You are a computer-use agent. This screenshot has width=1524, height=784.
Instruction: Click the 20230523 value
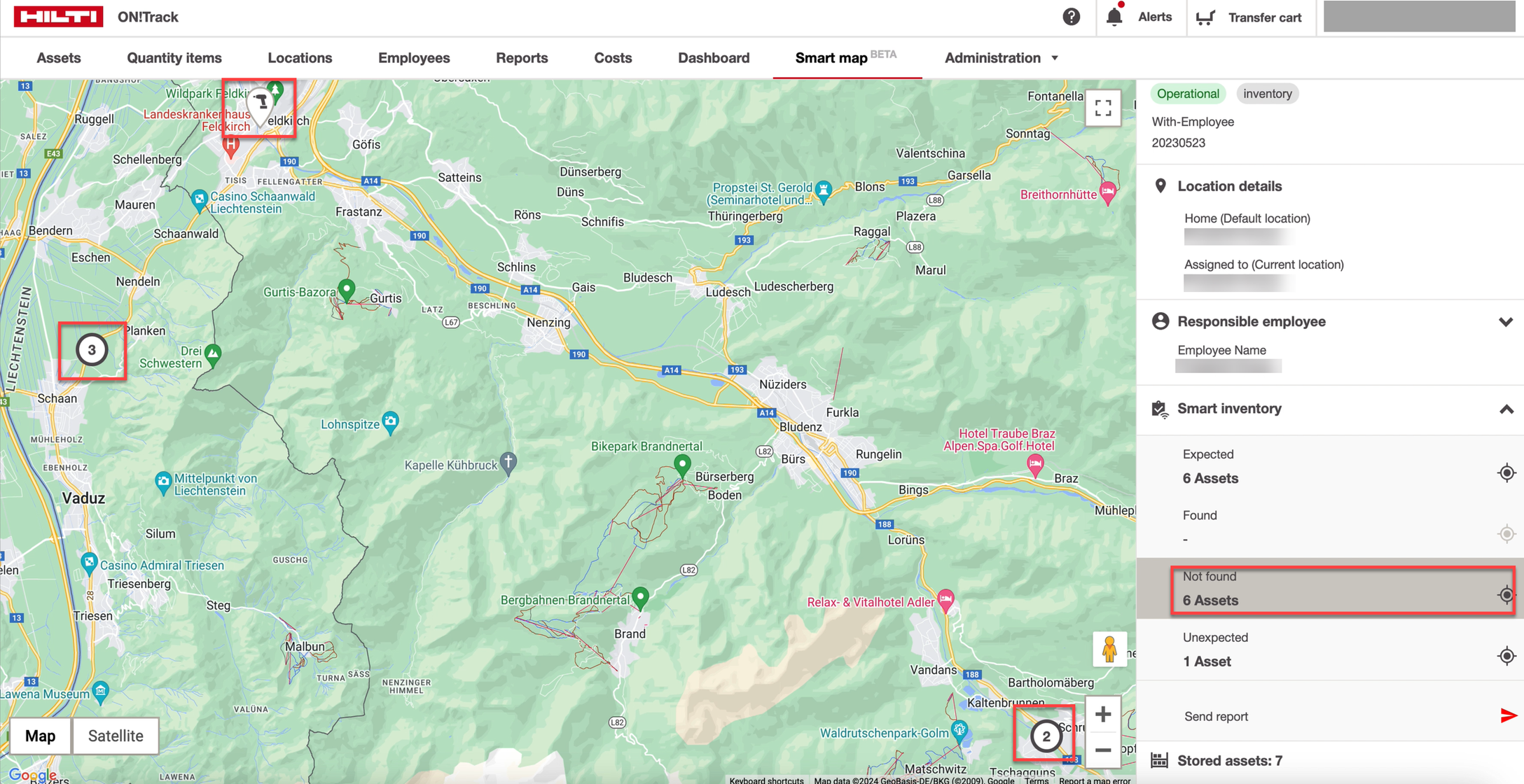click(1179, 143)
